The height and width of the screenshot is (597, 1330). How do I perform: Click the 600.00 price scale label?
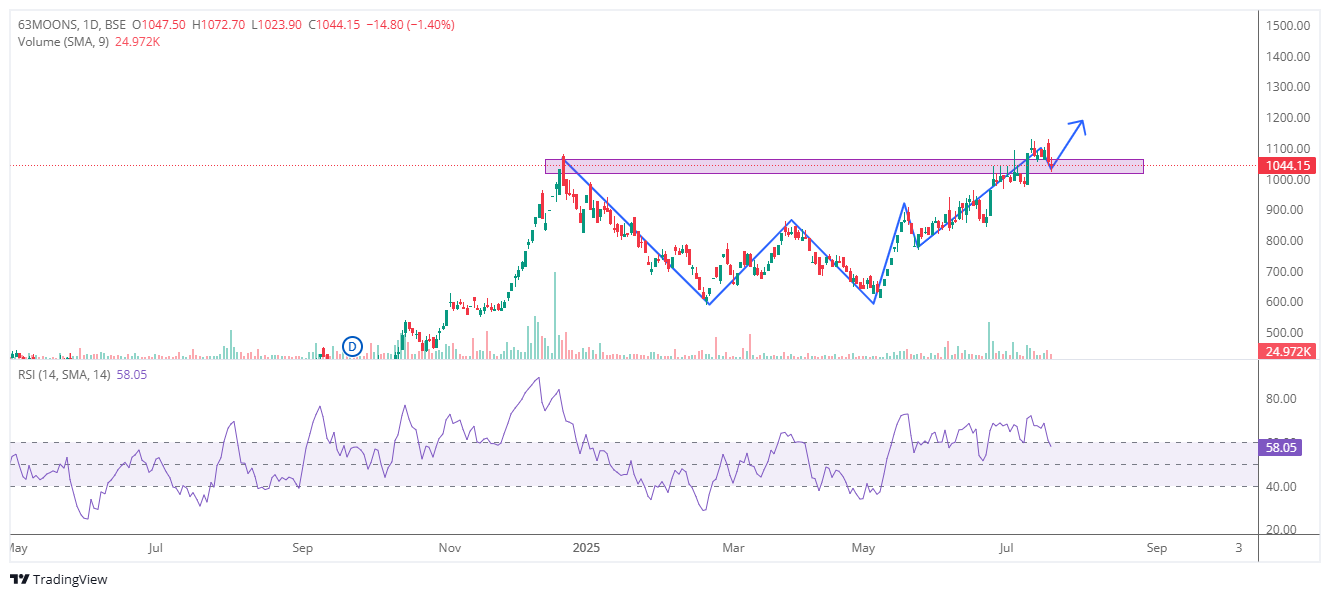pyautogui.click(x=1287, y=302)
